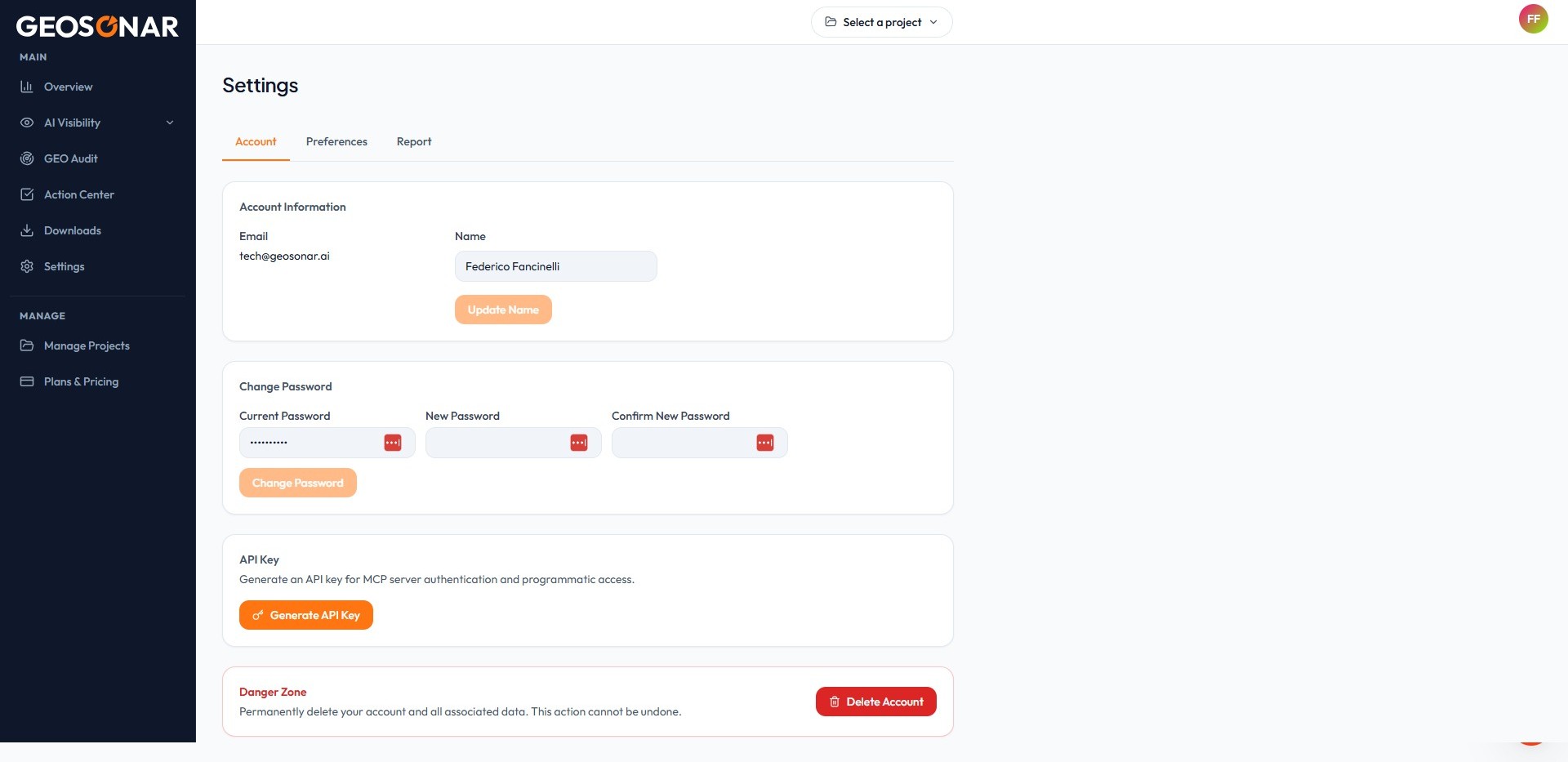Screen dimensions: 1568x762
Task: Click the GEOSONAR logo
Action: (x=97, y=26)
